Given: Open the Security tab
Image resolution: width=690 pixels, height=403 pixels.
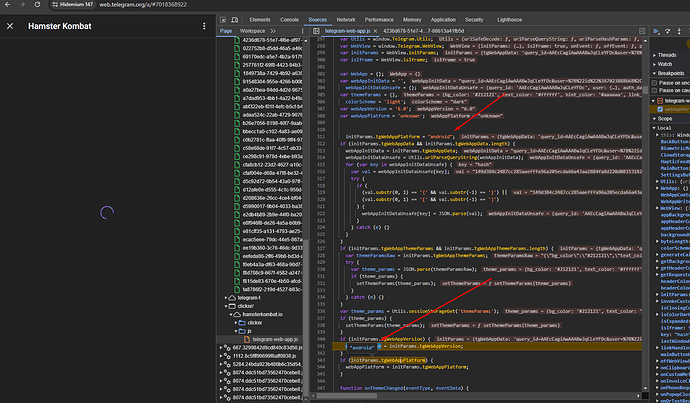Looking at the screenshot, I should tap(474, 20).
